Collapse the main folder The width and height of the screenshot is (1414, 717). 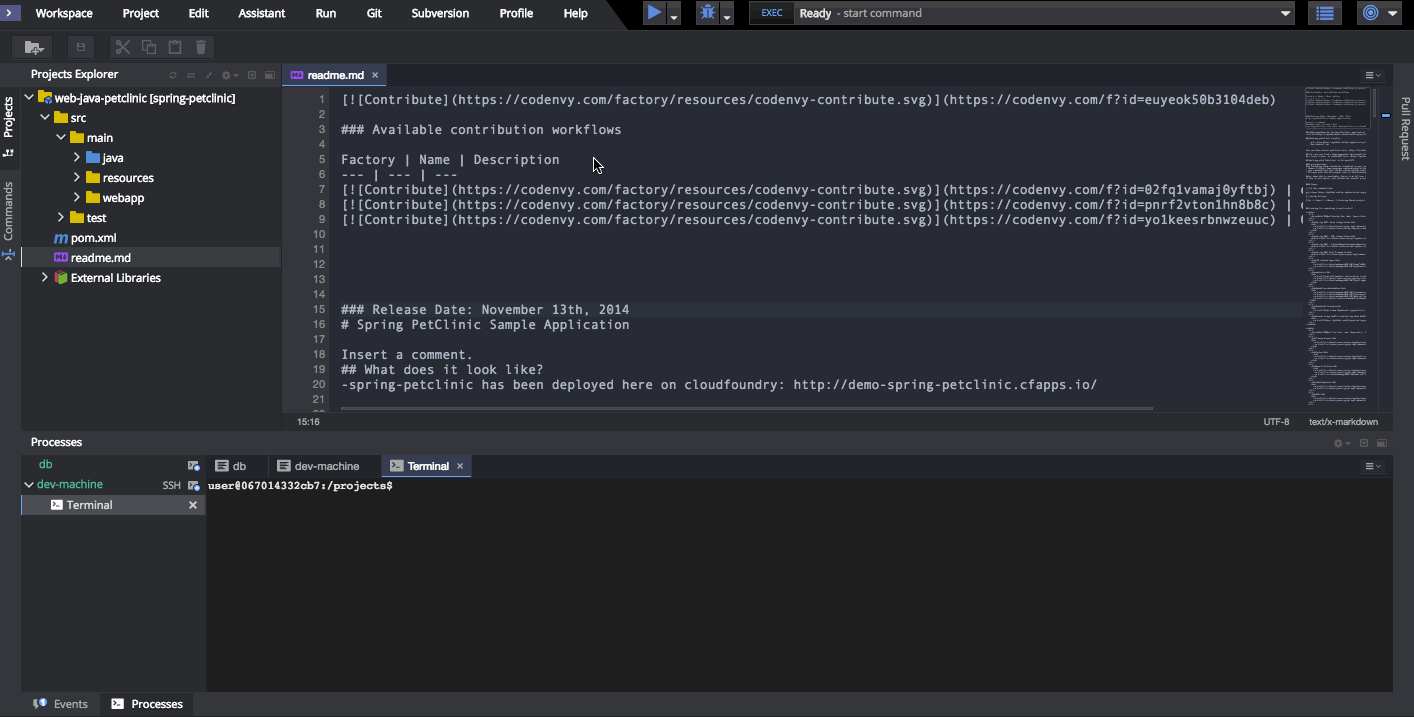[x=61, y=138]
